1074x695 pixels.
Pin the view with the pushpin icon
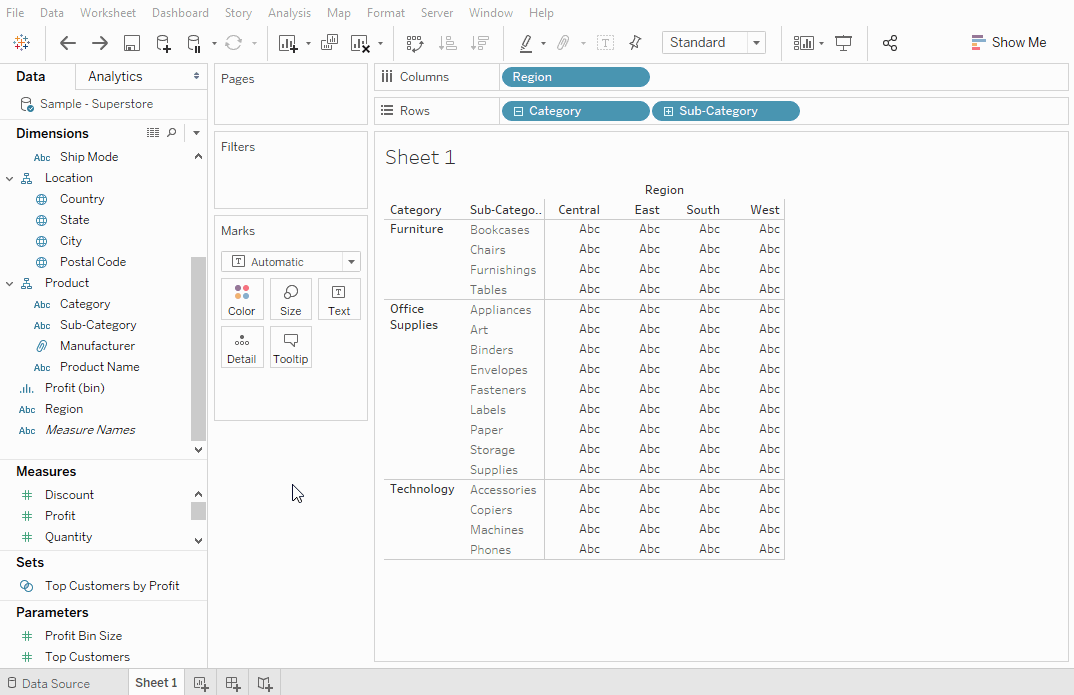click(x=636, y=42)
